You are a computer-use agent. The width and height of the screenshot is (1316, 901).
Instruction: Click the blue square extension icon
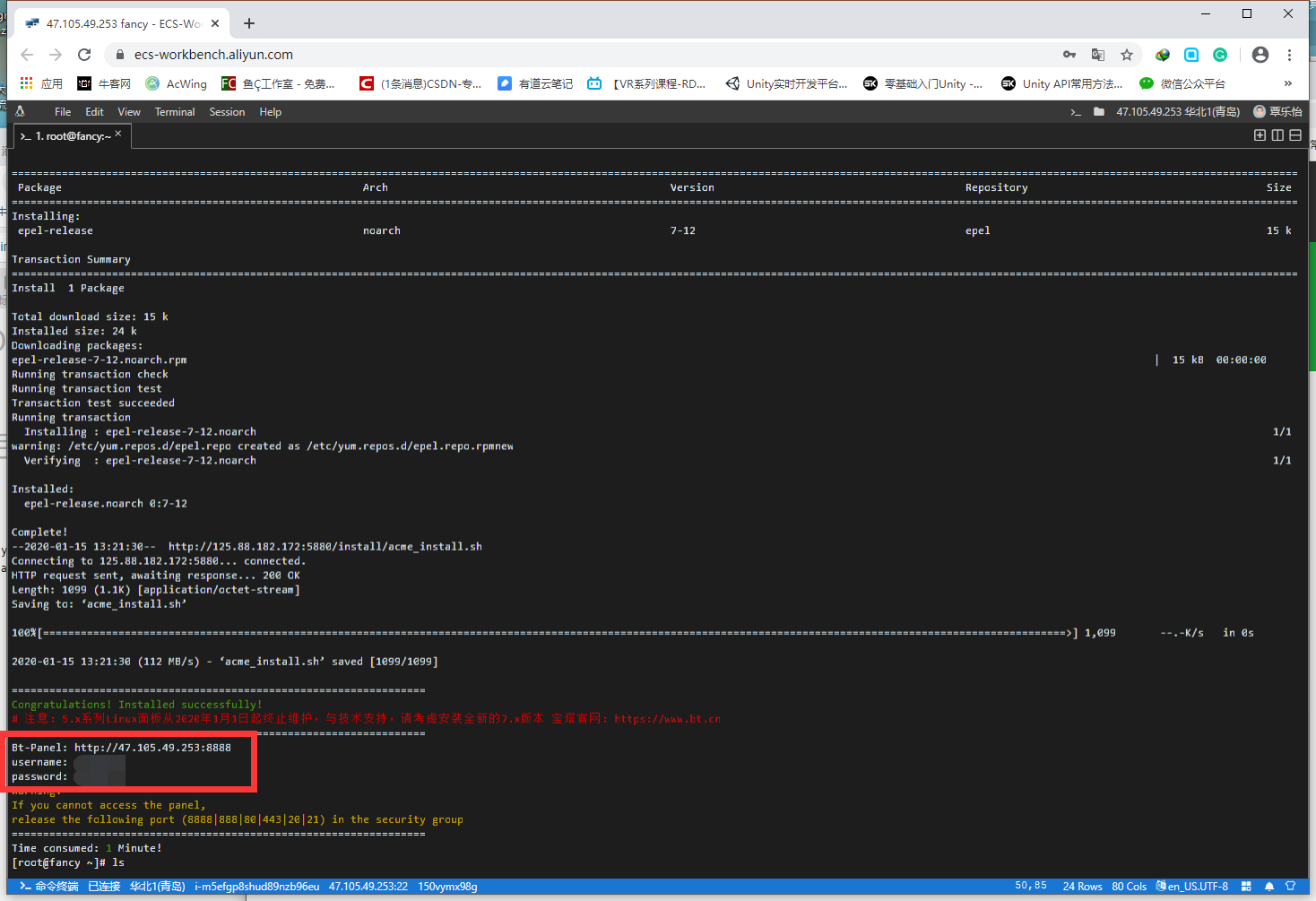point(1191,55)
